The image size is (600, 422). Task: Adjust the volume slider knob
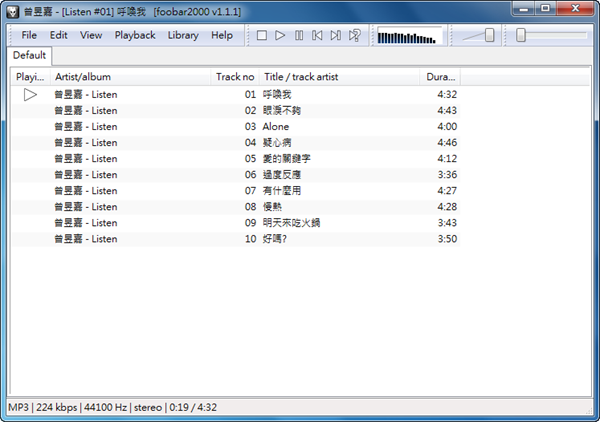coord(489,35)
